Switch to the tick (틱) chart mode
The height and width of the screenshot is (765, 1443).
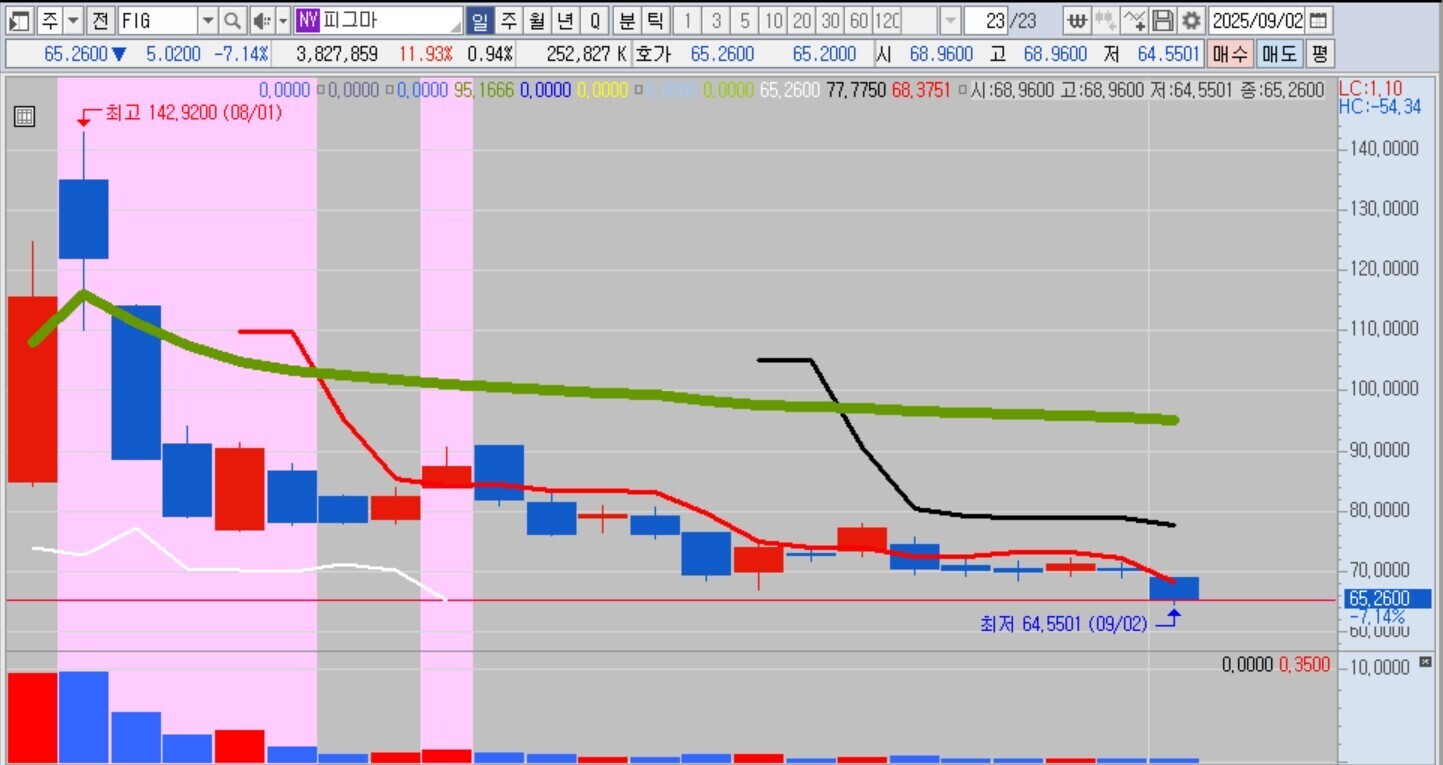[x=654, y=20]
